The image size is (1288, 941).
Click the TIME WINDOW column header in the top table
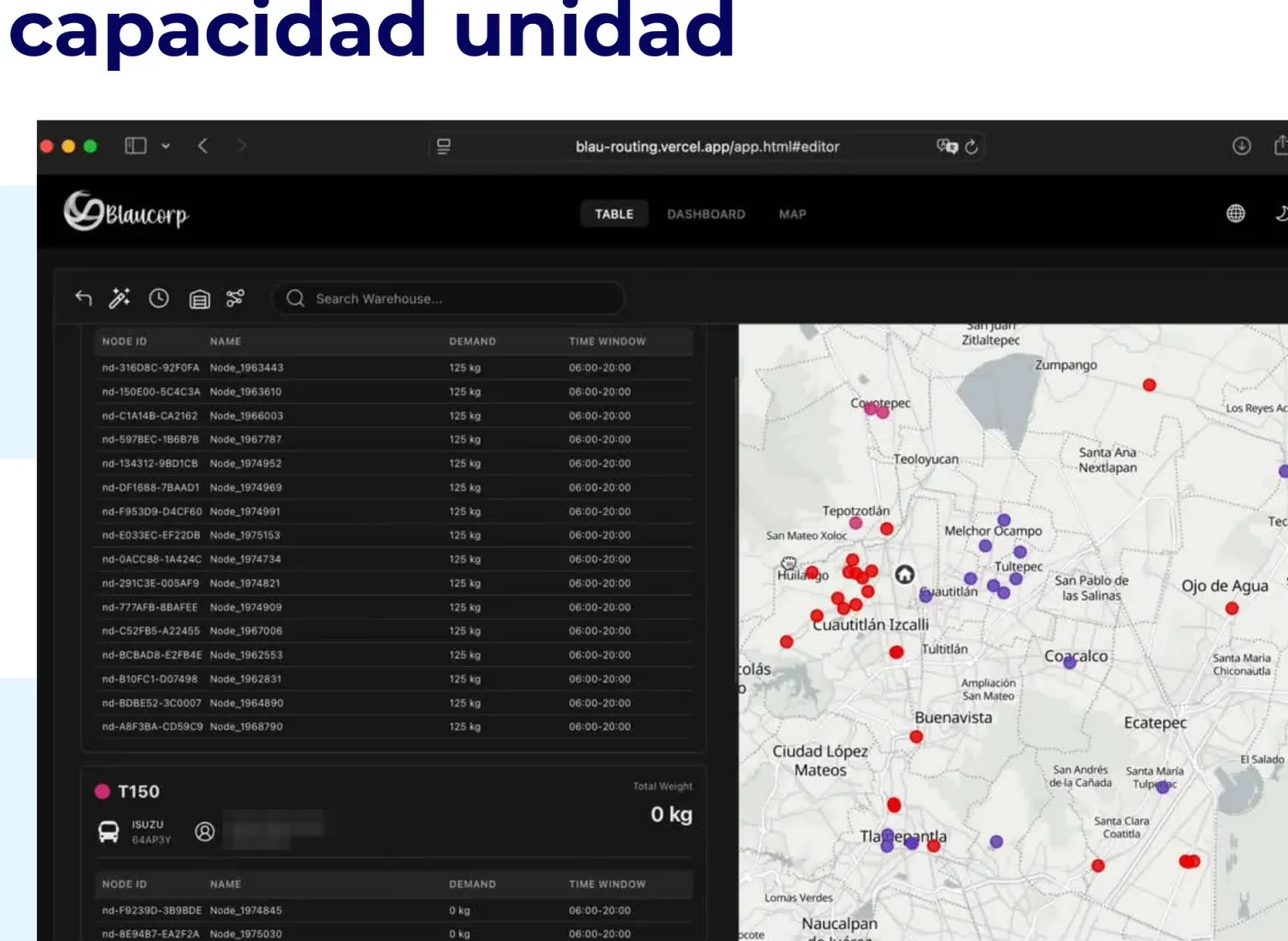click(607, 341)
